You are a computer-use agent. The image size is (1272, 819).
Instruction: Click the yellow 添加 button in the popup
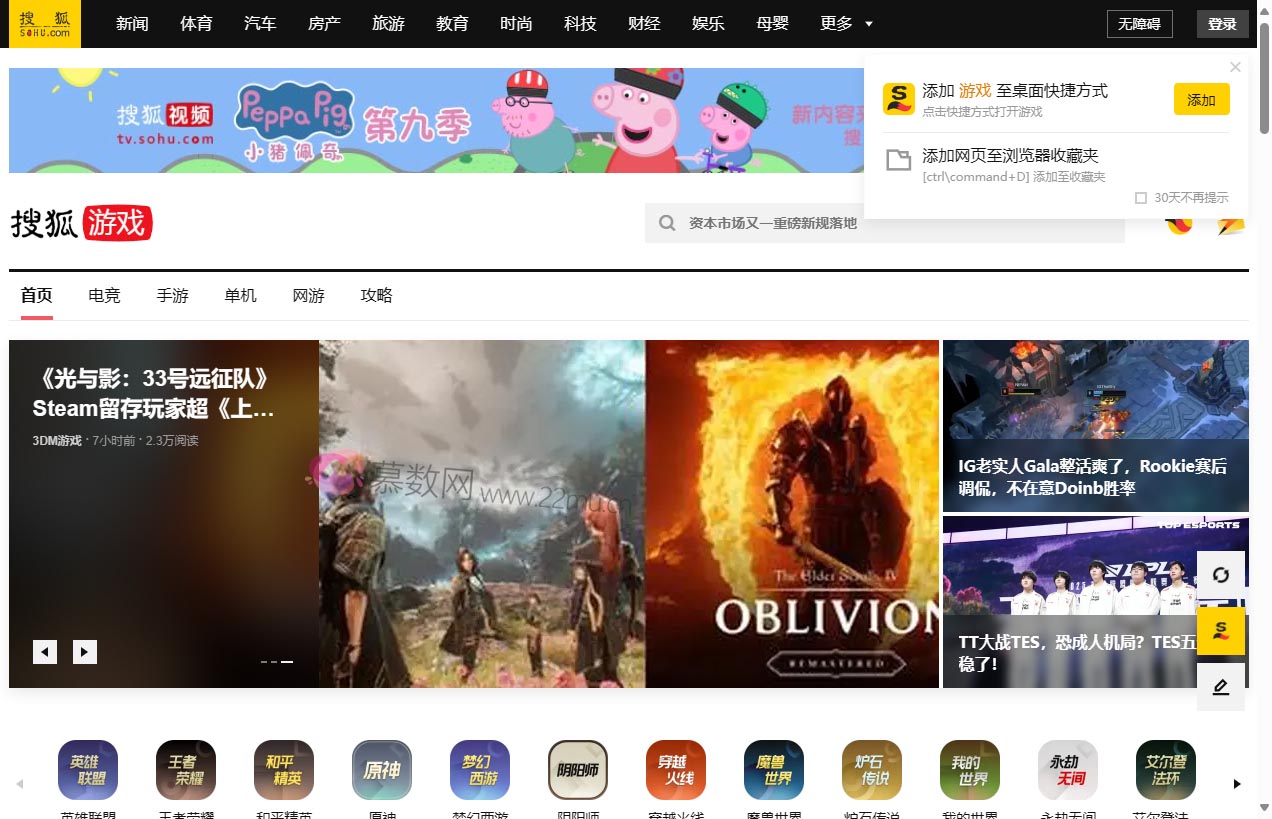(1200, 99)
